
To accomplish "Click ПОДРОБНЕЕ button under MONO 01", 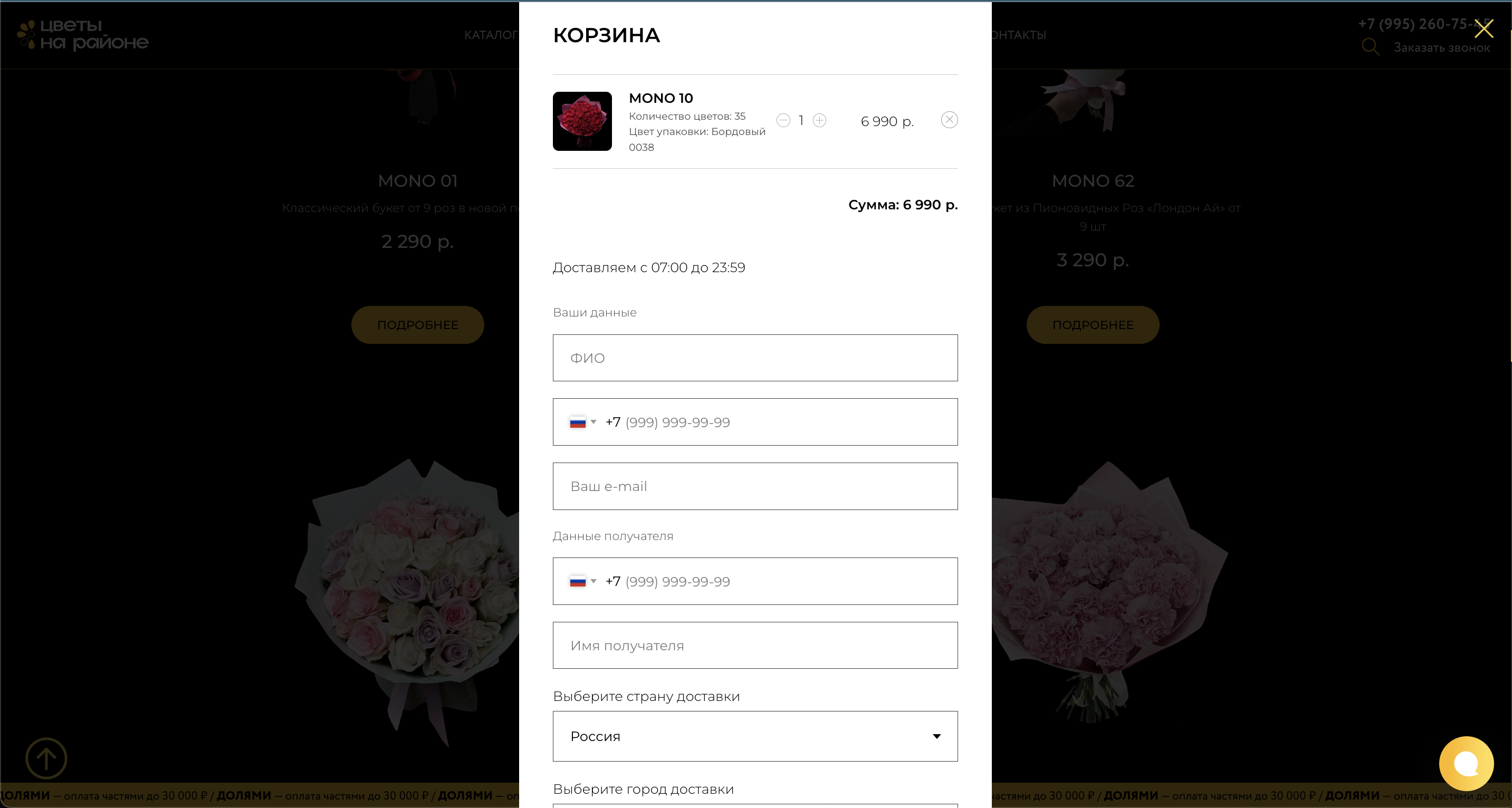I will point(417,325).
